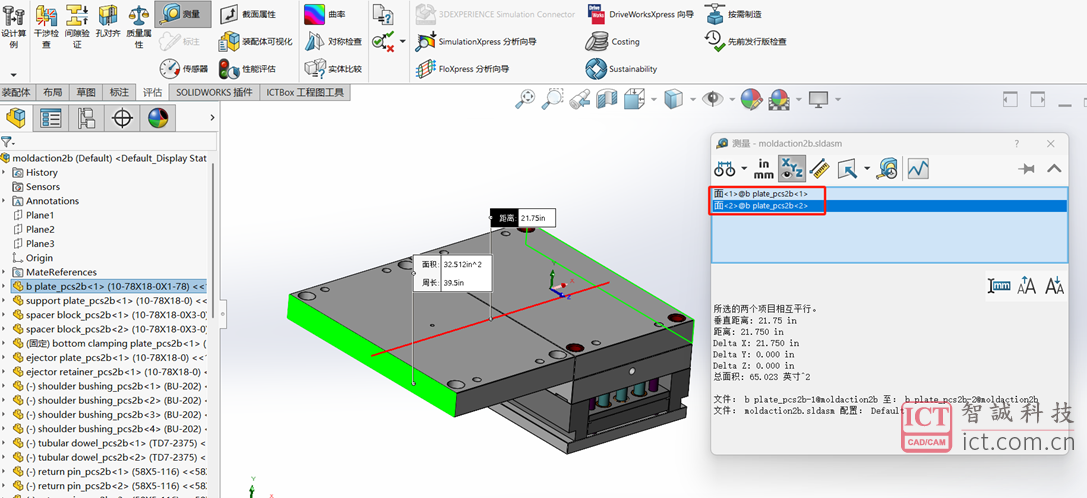Click Zoom to Fit in view toolbar
The width and height of the screenshot is (1087, 498).
coord(525,99)
